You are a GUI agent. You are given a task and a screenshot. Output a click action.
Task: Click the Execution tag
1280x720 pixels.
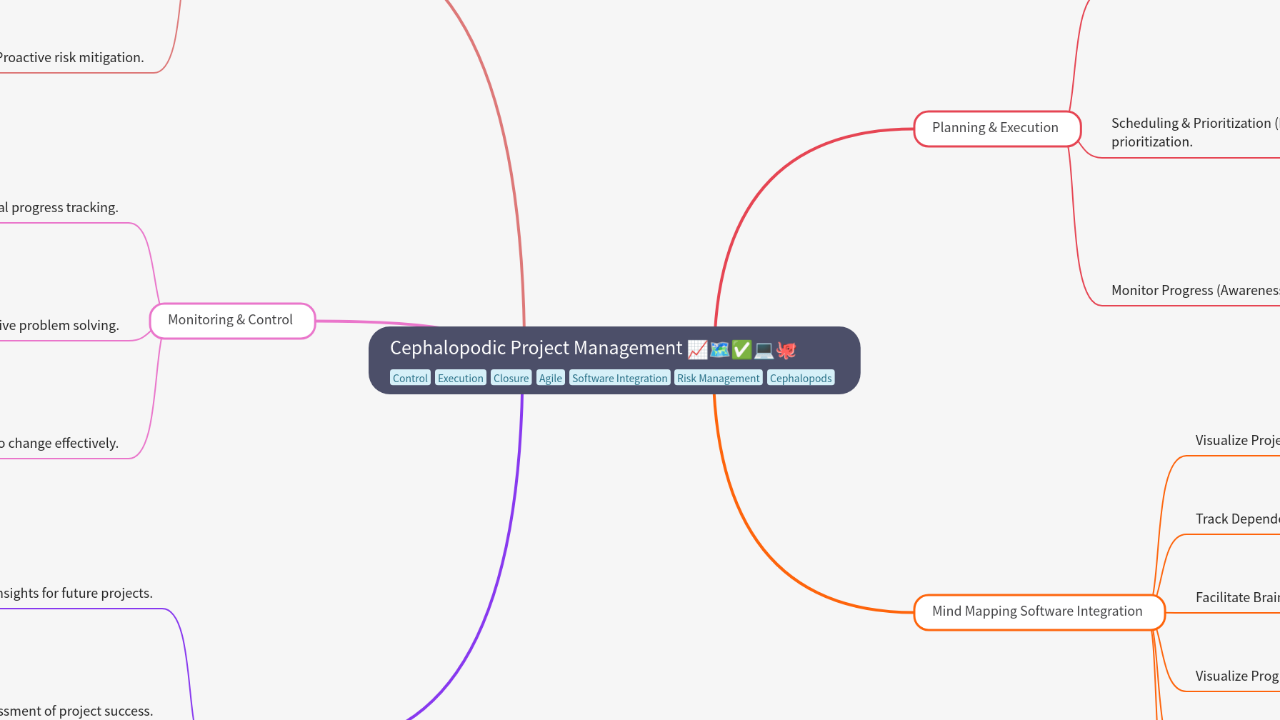point(460,378)
